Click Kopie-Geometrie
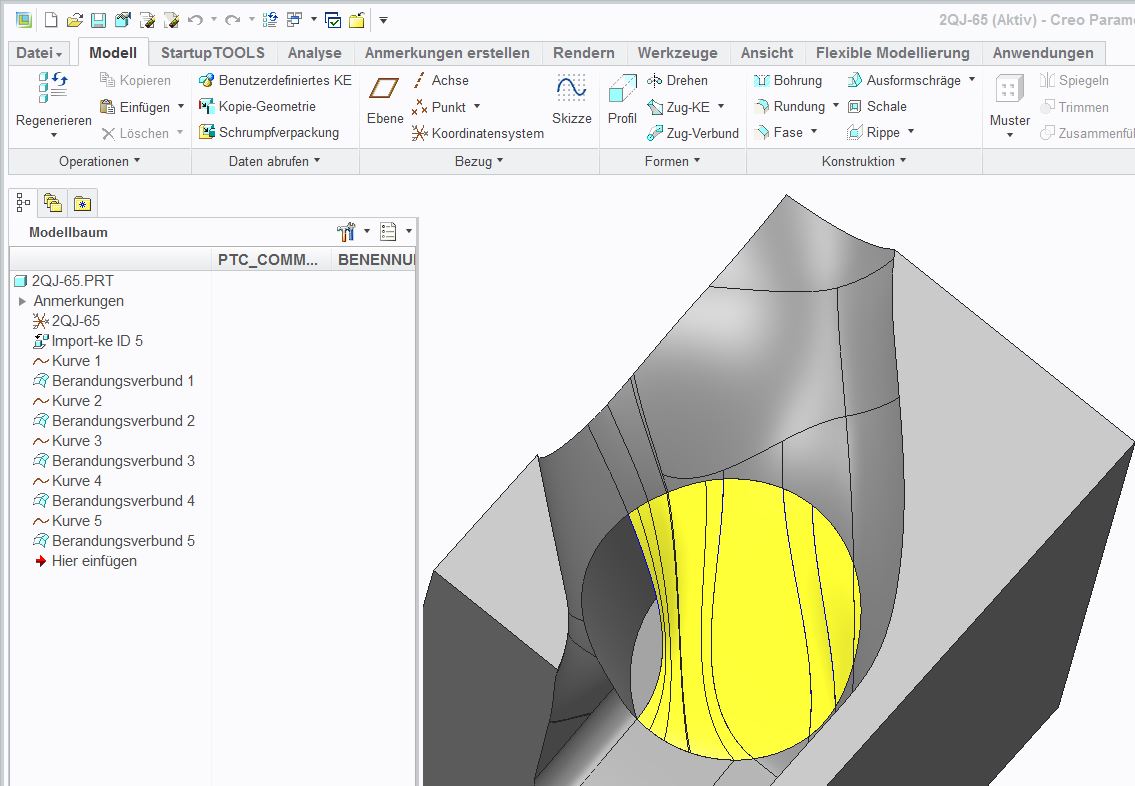Screen dimensions: 1135x786 point(258,106)
